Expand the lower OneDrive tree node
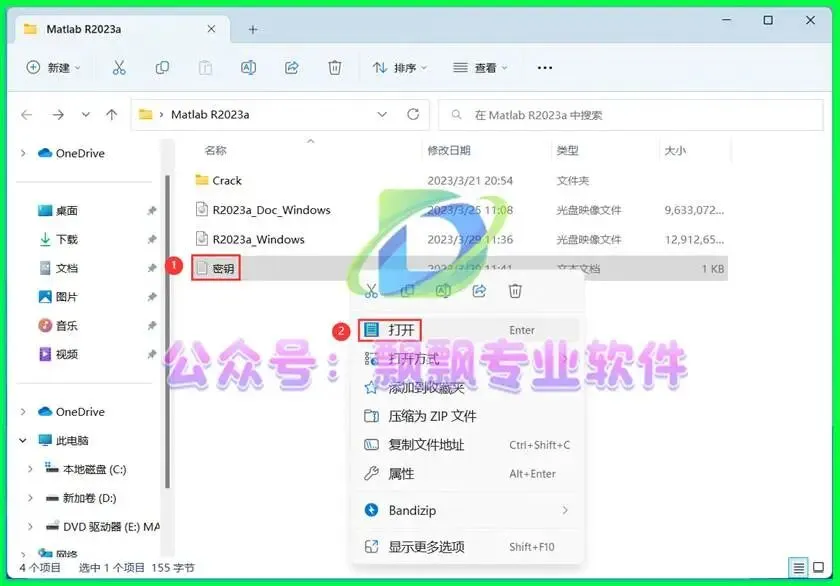Viewport: 840px width, 586px height. [x=23, y=412]
